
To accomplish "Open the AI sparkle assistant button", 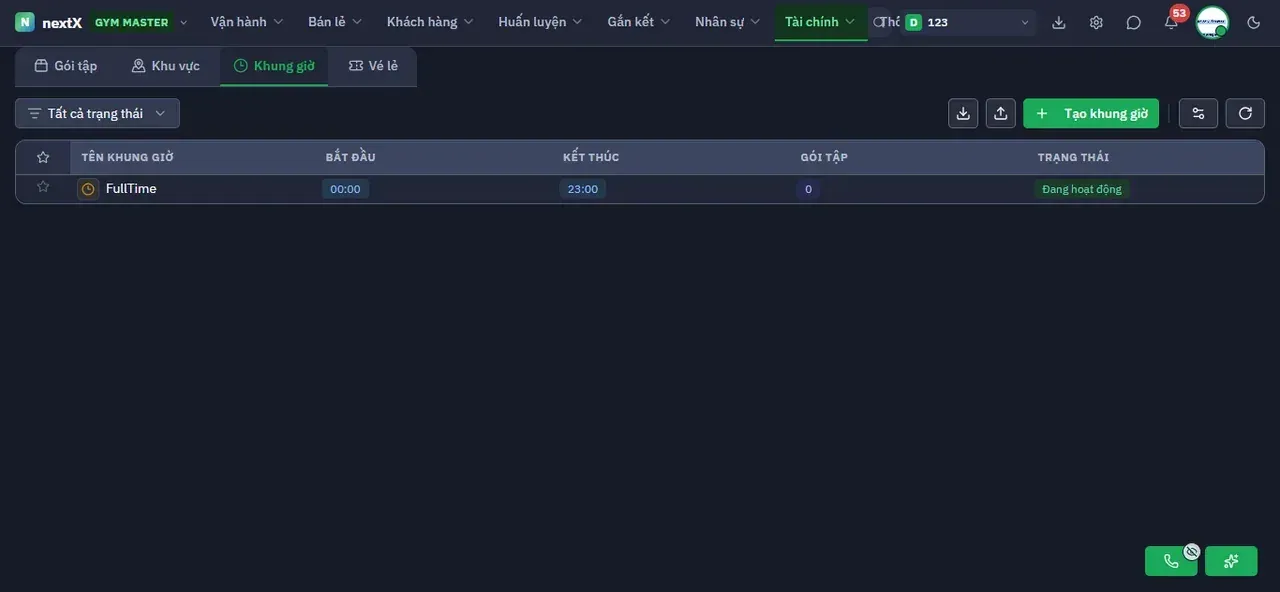I will click(x=1231, y=561).
